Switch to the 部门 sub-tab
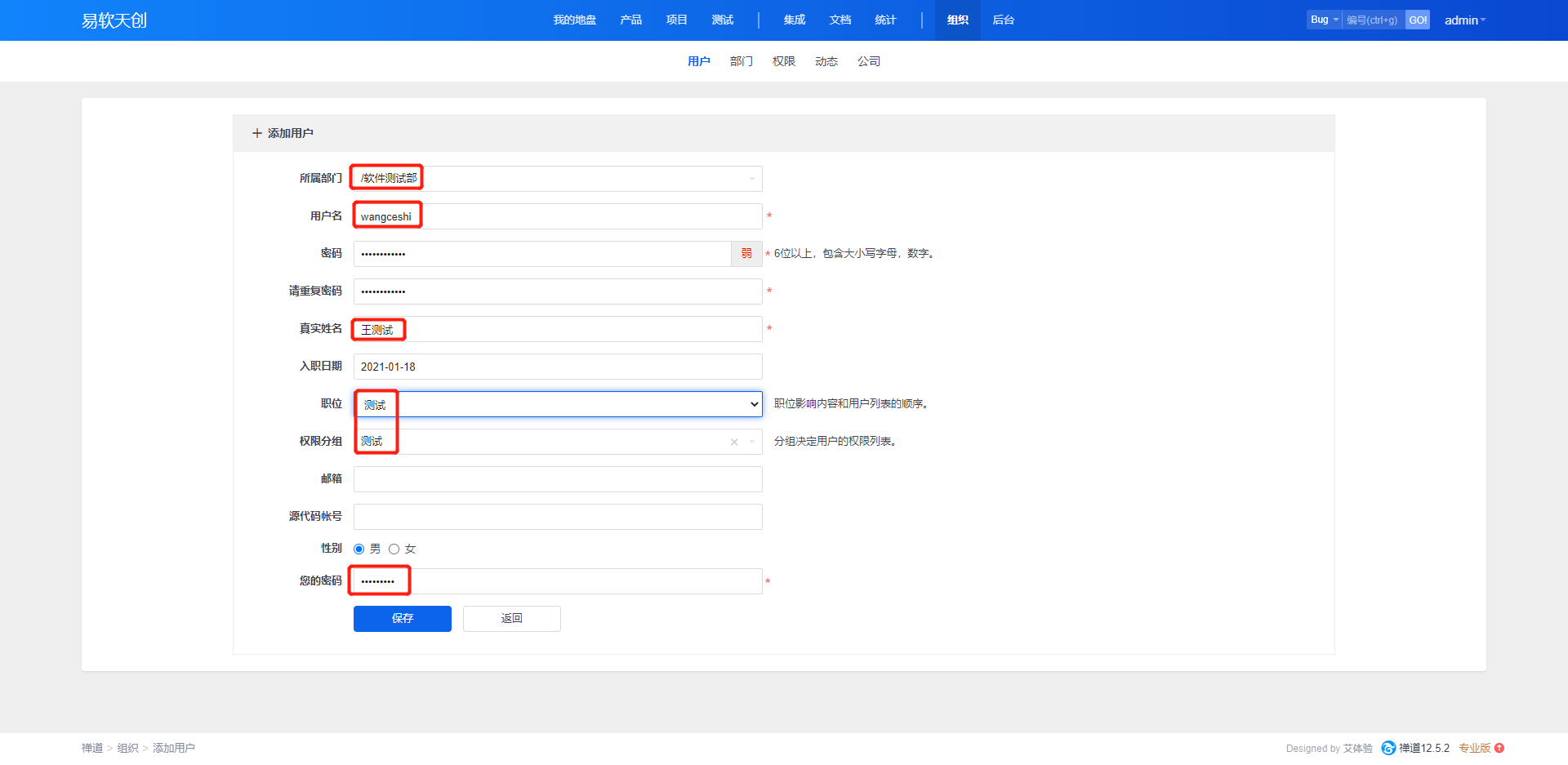Image resolution: width=1568 pixels, height=765 pixels. 741,61
